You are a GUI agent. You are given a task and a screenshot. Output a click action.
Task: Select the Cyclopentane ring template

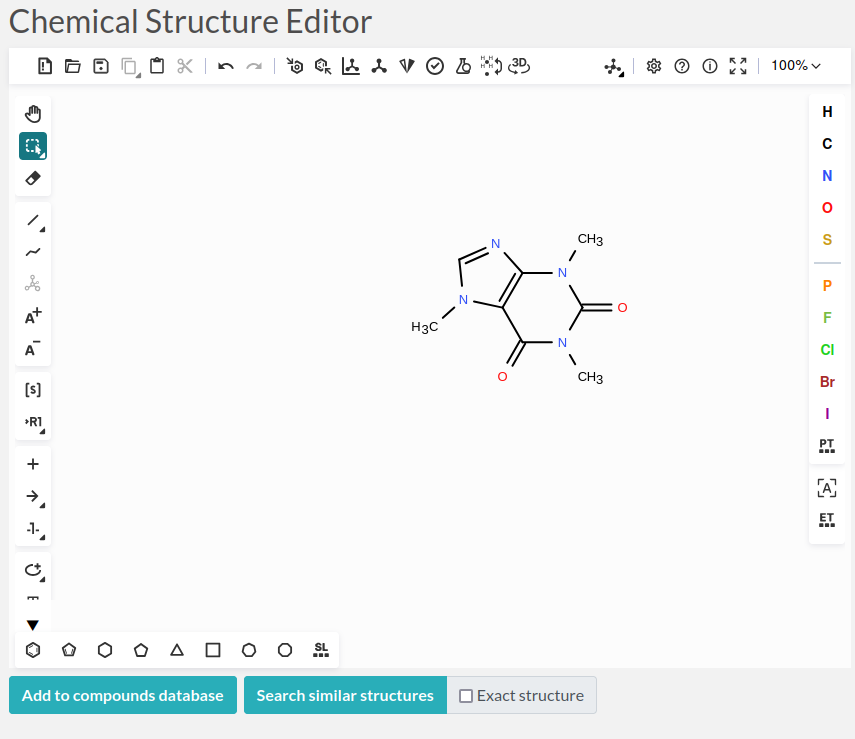coord(141,650)
